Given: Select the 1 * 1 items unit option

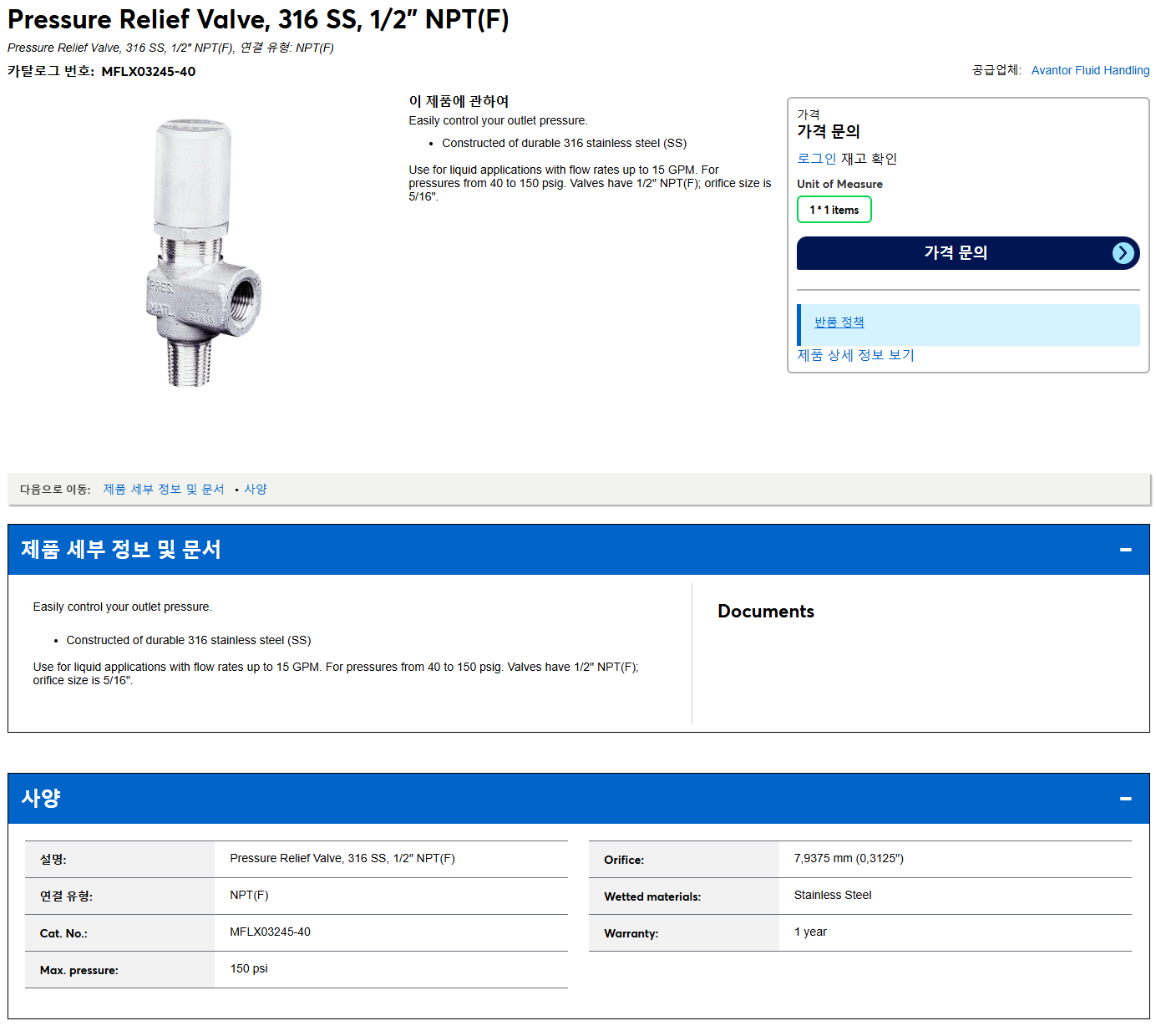Looking at the screenshot, I should click(834, 210).
